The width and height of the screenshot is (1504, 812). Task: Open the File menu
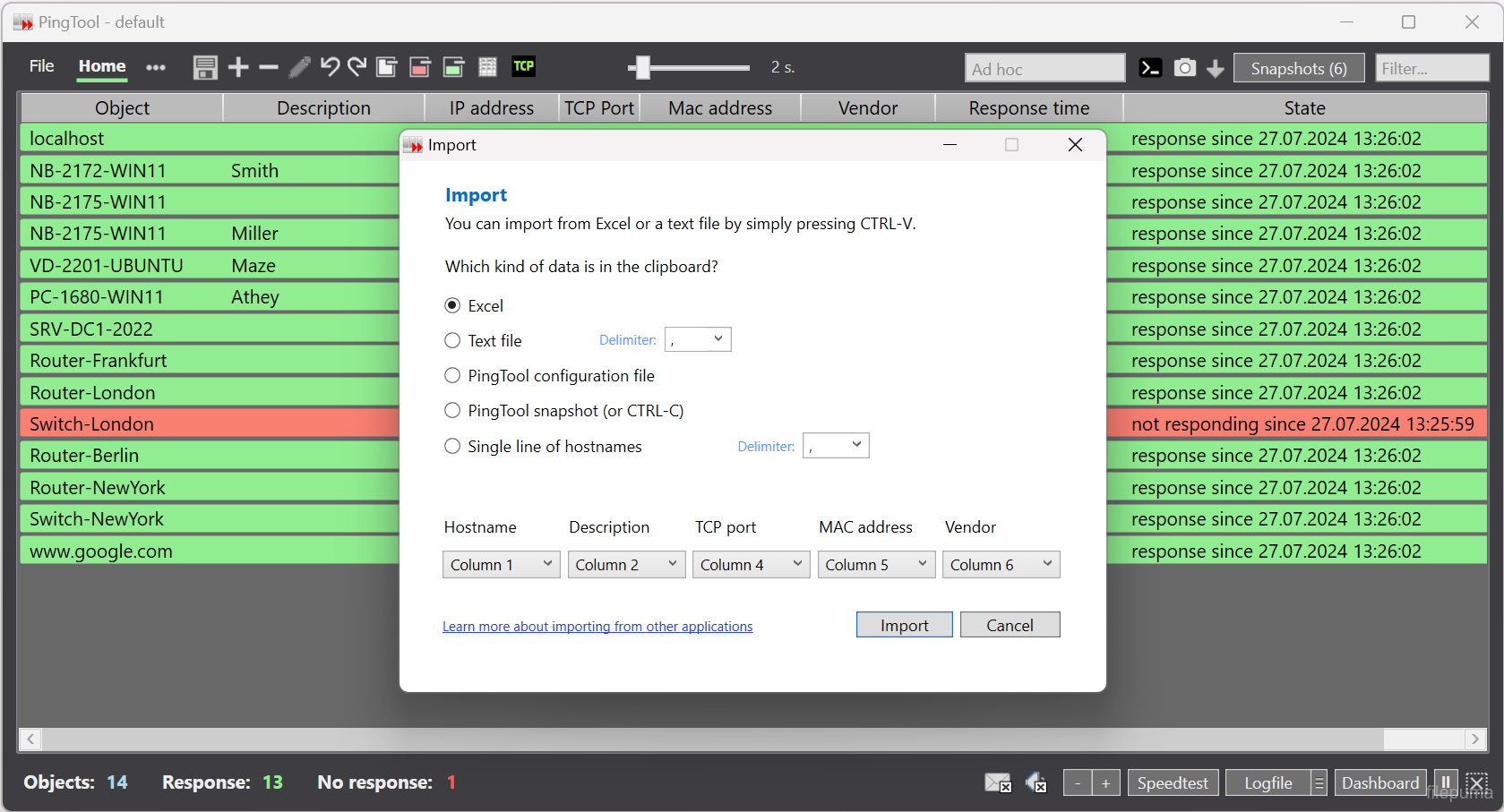click(x=41, y=66)
